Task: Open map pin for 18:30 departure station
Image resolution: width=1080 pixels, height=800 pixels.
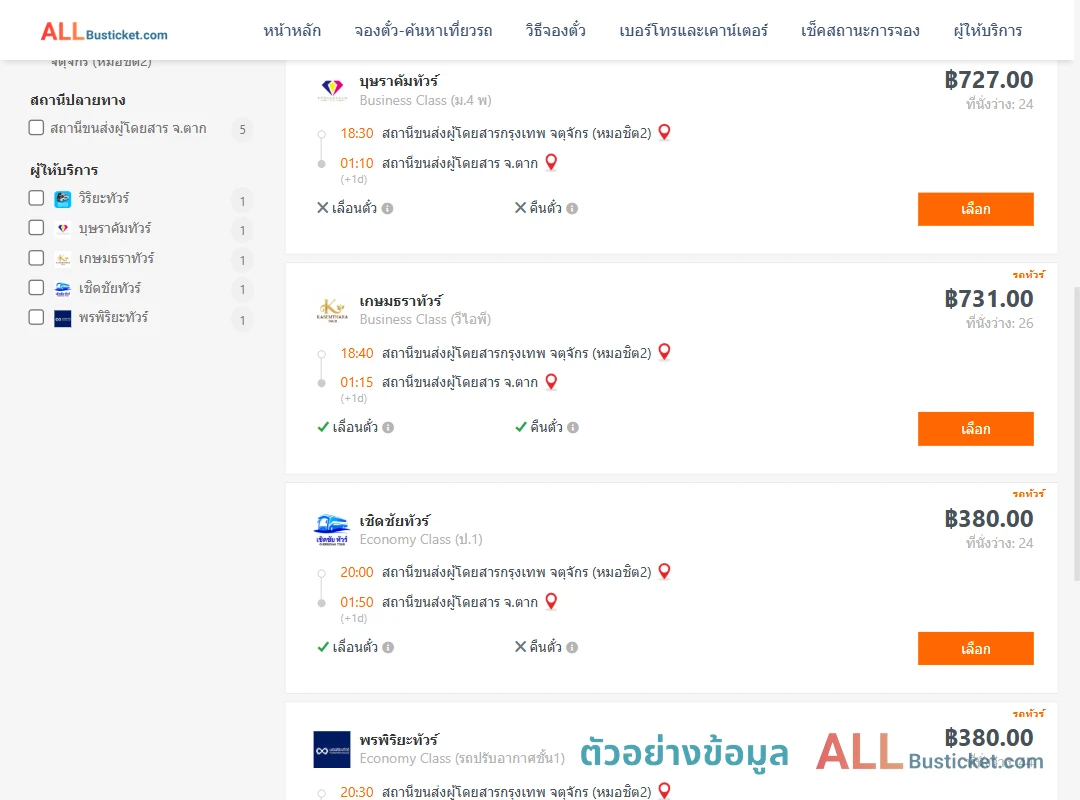Action: click(665, 132)
